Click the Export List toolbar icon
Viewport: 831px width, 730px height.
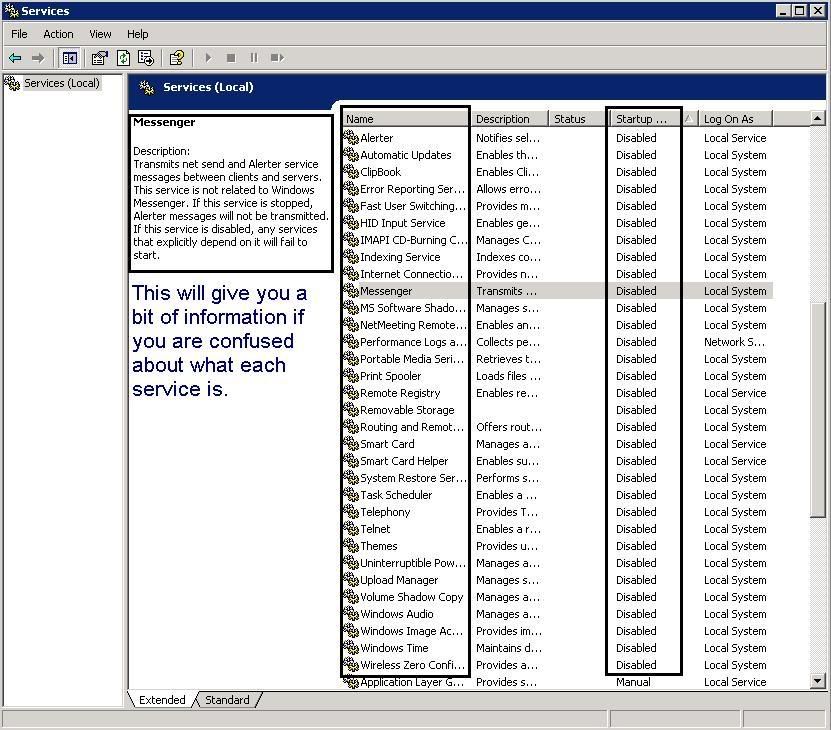coord(146,58)
